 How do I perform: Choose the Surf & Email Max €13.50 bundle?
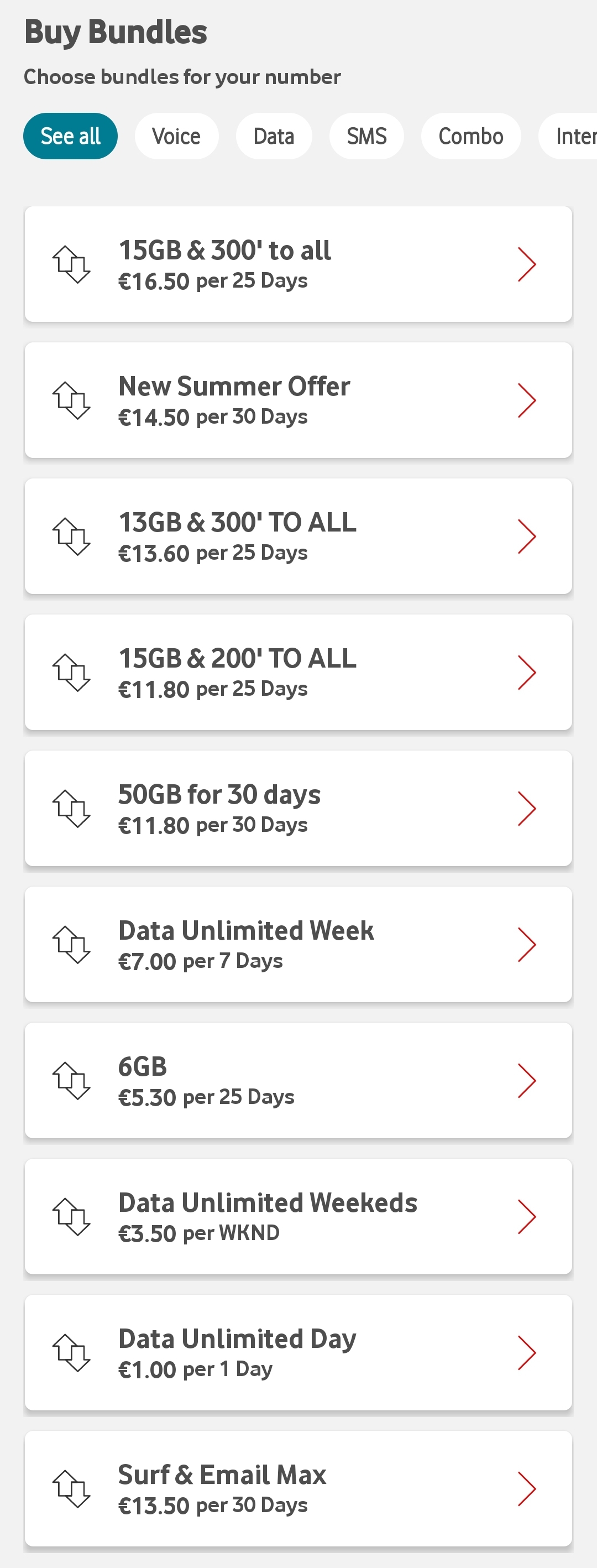click(298, 1489)
